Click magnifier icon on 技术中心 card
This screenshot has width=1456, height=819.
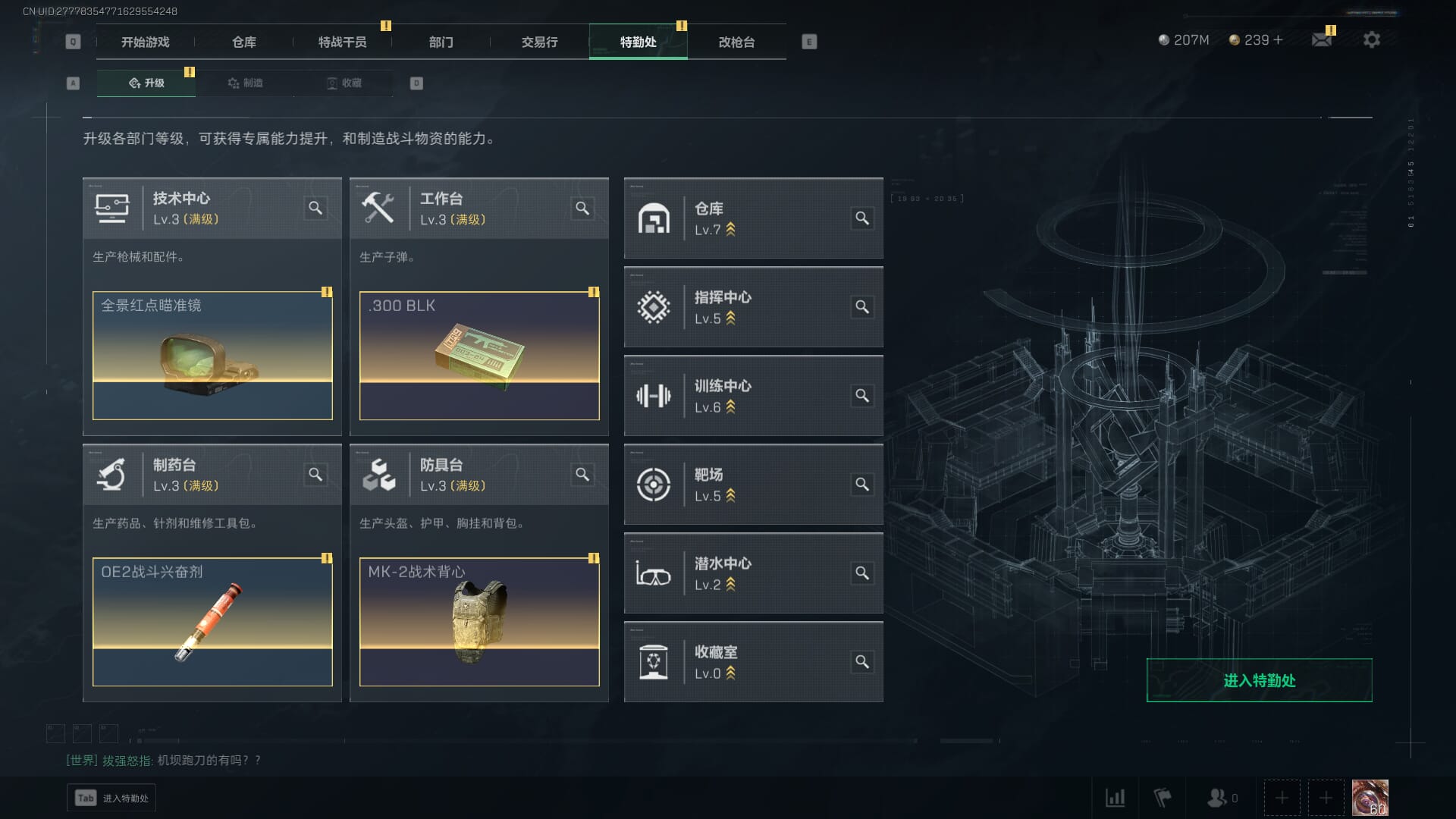(x=315, y=208)
